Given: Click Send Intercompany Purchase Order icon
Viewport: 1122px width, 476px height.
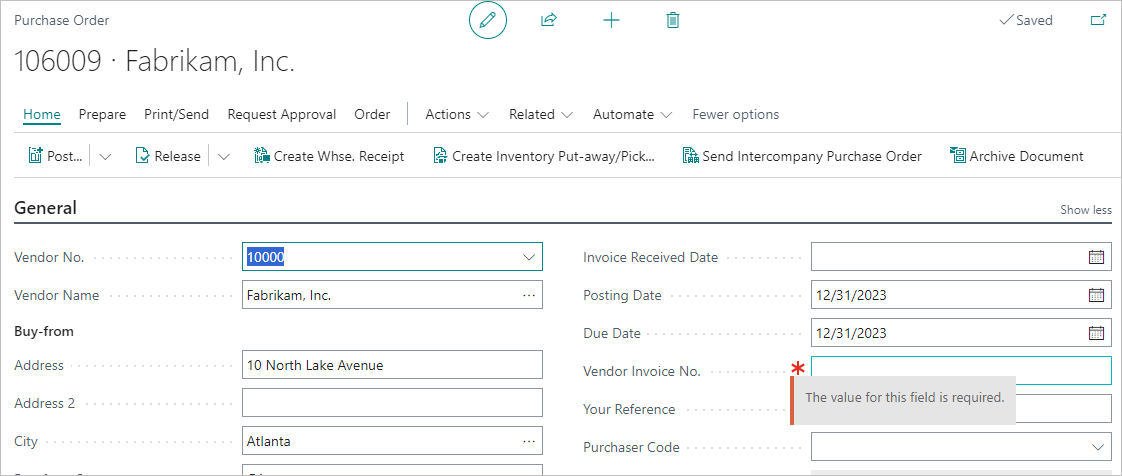Looking at the screenshot, I should coord(691,155).
